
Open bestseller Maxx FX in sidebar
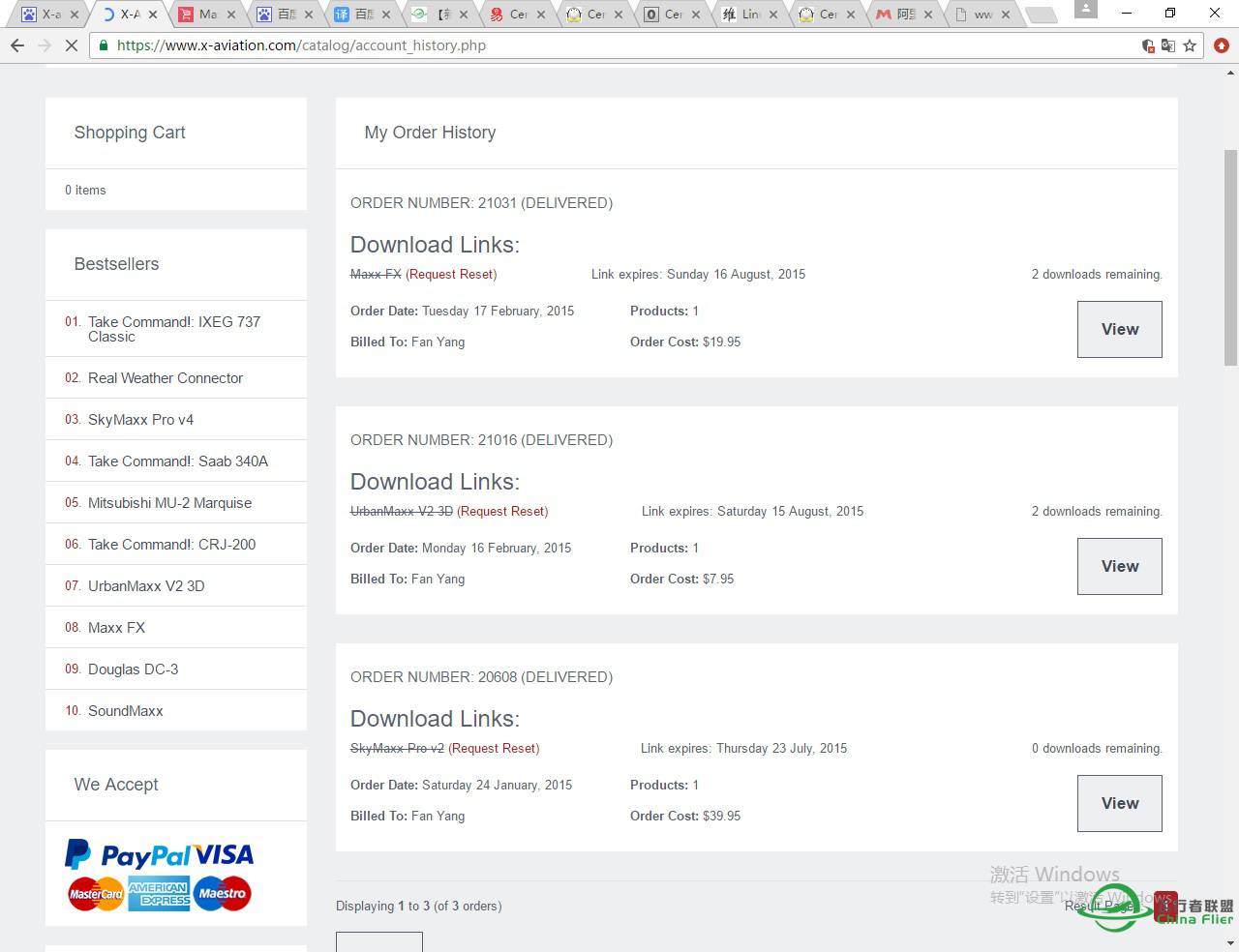[x=116, y=628]
